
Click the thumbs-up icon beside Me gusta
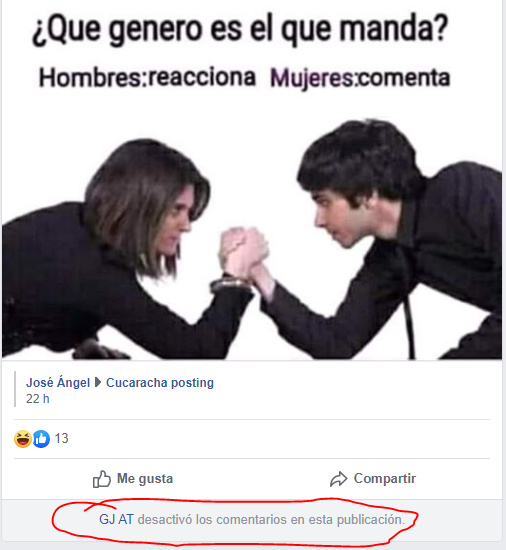pyautogui.click(x=102, y=479)
